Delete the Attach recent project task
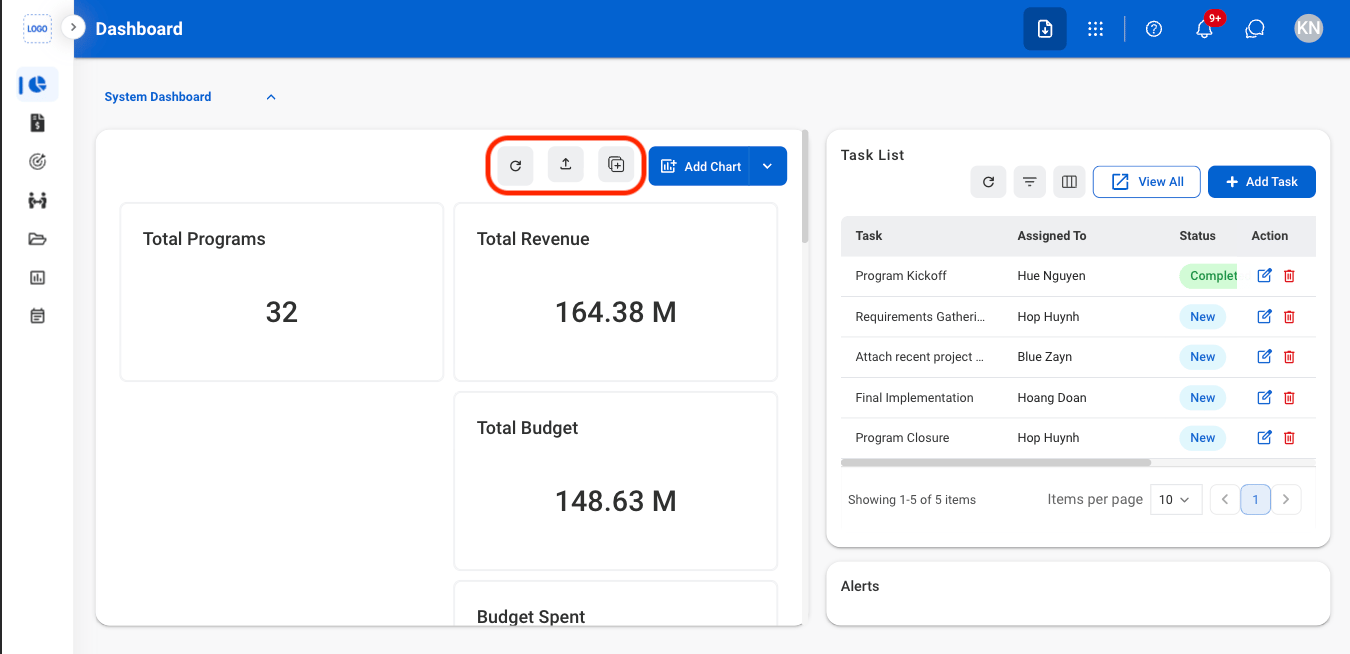Screen dimensions: 1350x654 pyautogui.click(x=1289, y=357)
